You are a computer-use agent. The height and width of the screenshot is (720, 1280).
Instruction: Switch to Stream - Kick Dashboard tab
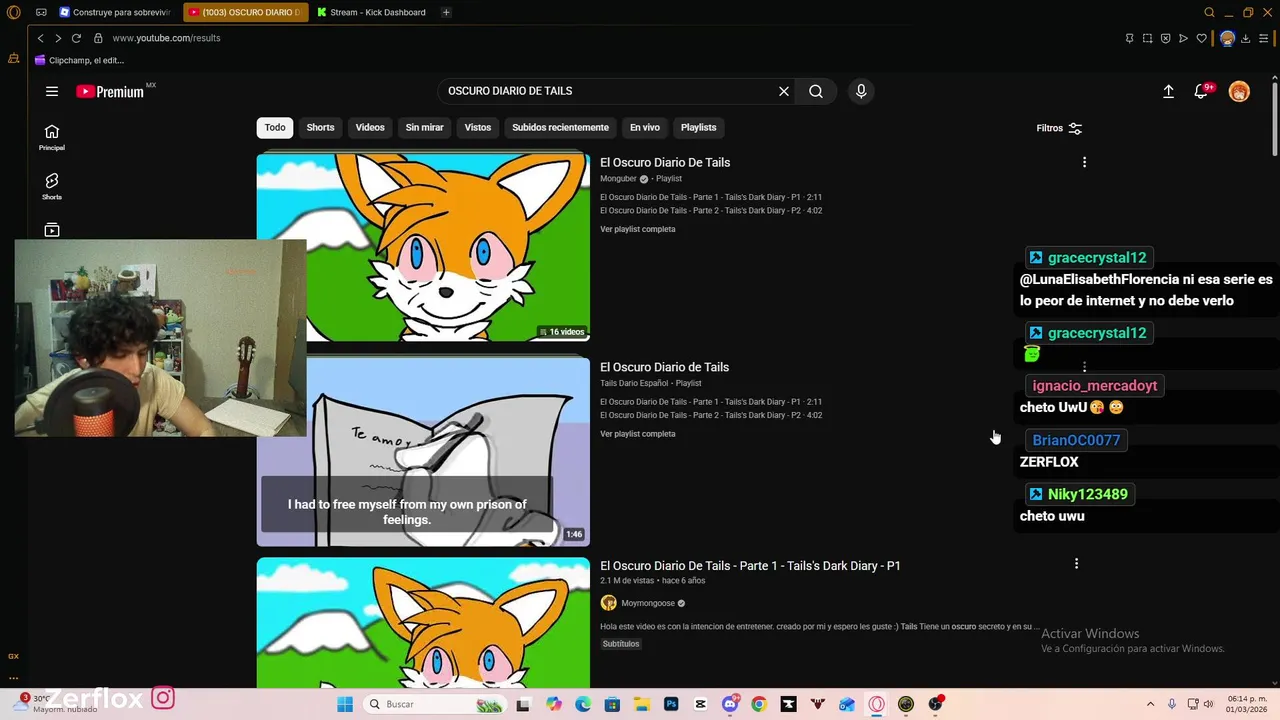(x=371, y=12)
